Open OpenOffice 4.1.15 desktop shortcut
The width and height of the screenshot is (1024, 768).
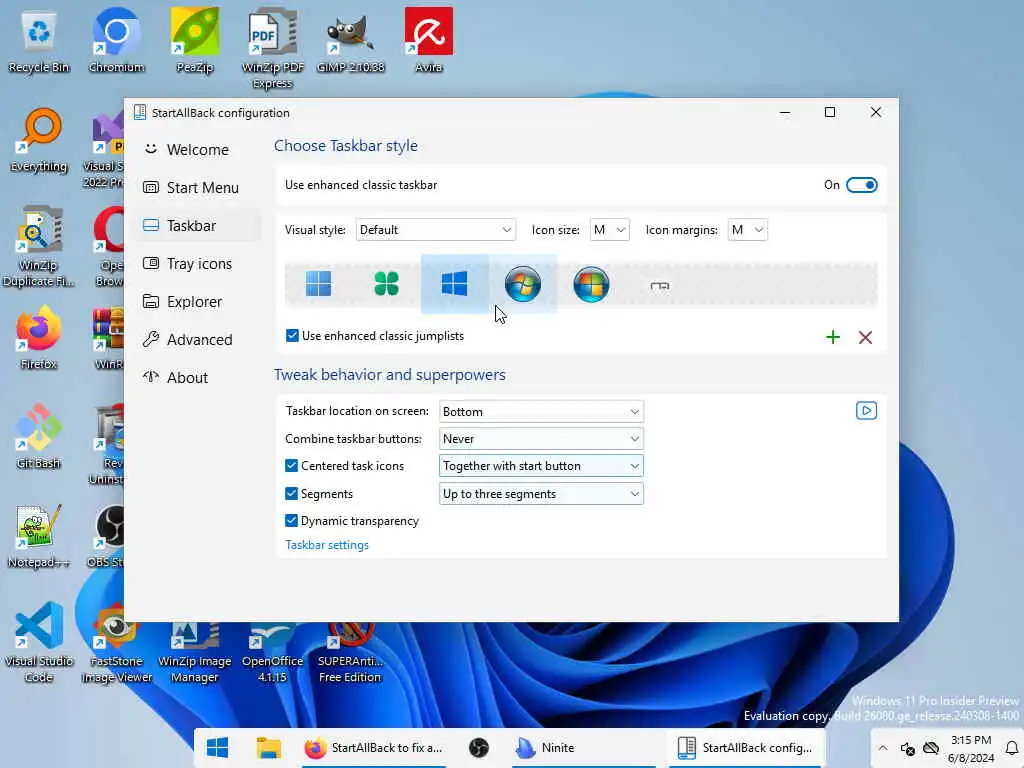[x=272, y=652]
